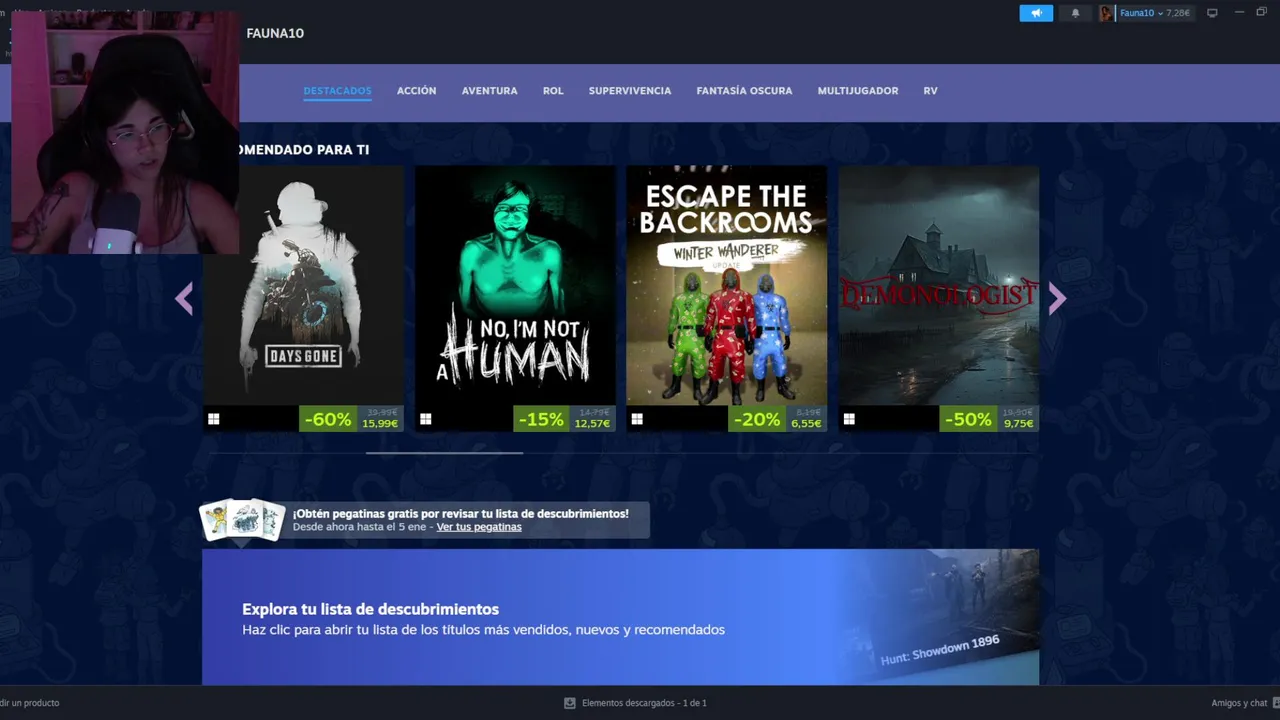This screenshot has height=720, width=1280.
Task: Select the MULTIJUGADOR category tab
Action: [857, 91]
